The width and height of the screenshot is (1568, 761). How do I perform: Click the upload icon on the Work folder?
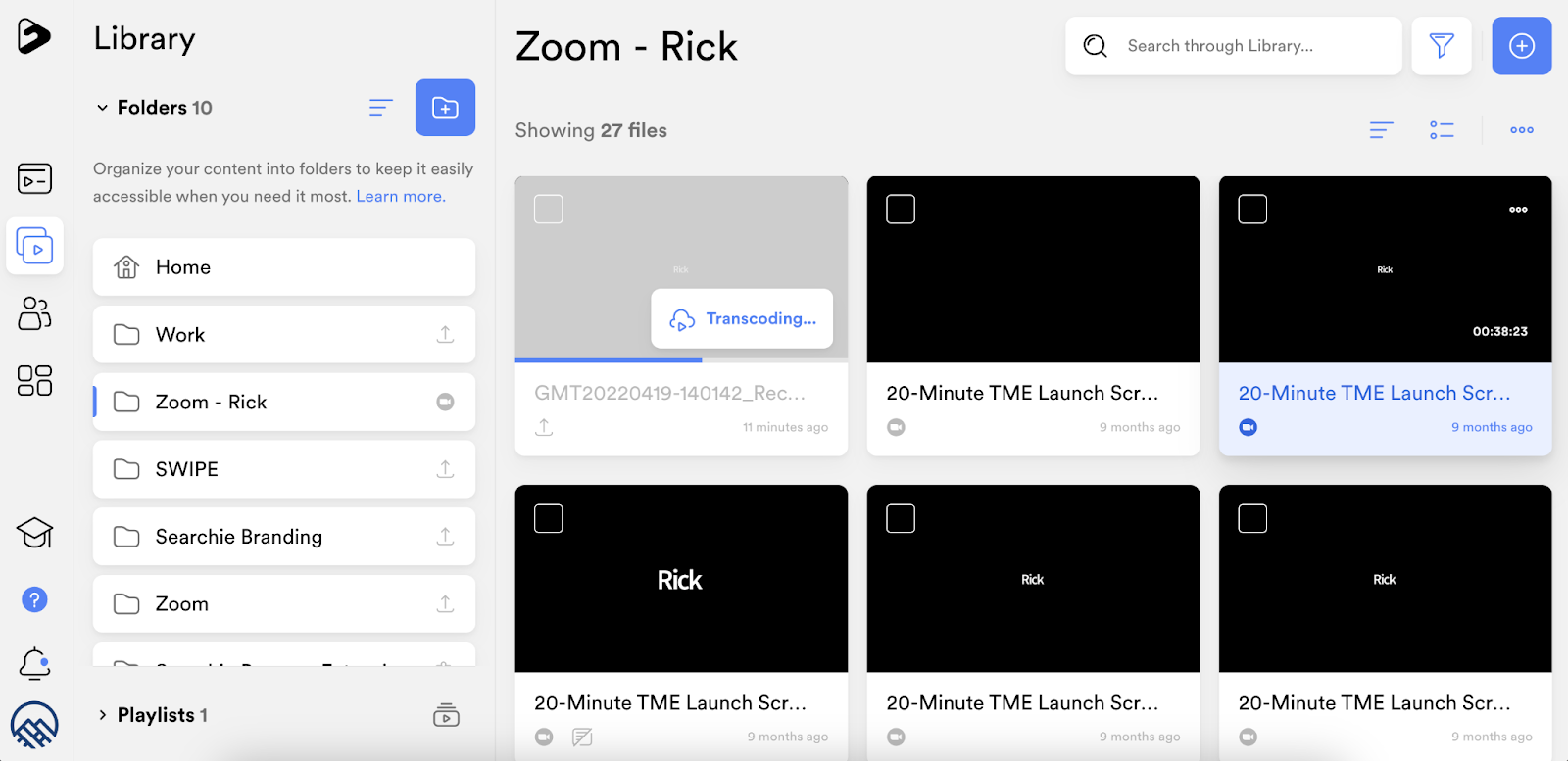tap(445, 334)
